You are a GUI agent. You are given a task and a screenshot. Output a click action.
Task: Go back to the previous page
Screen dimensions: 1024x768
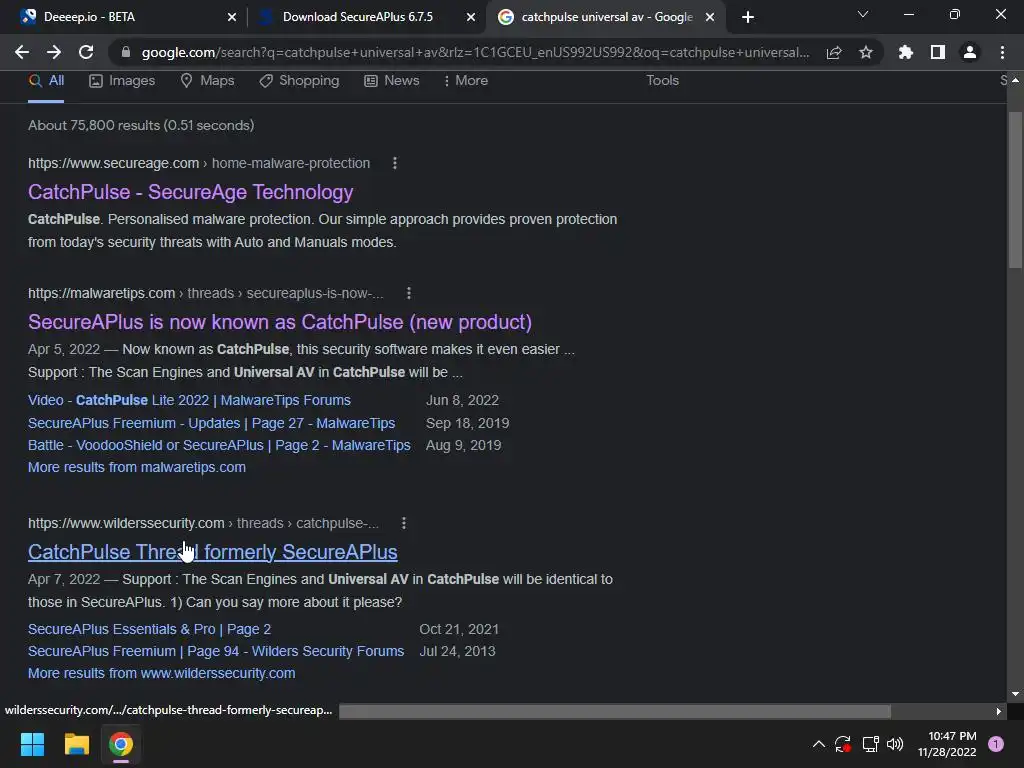[22, 52]
